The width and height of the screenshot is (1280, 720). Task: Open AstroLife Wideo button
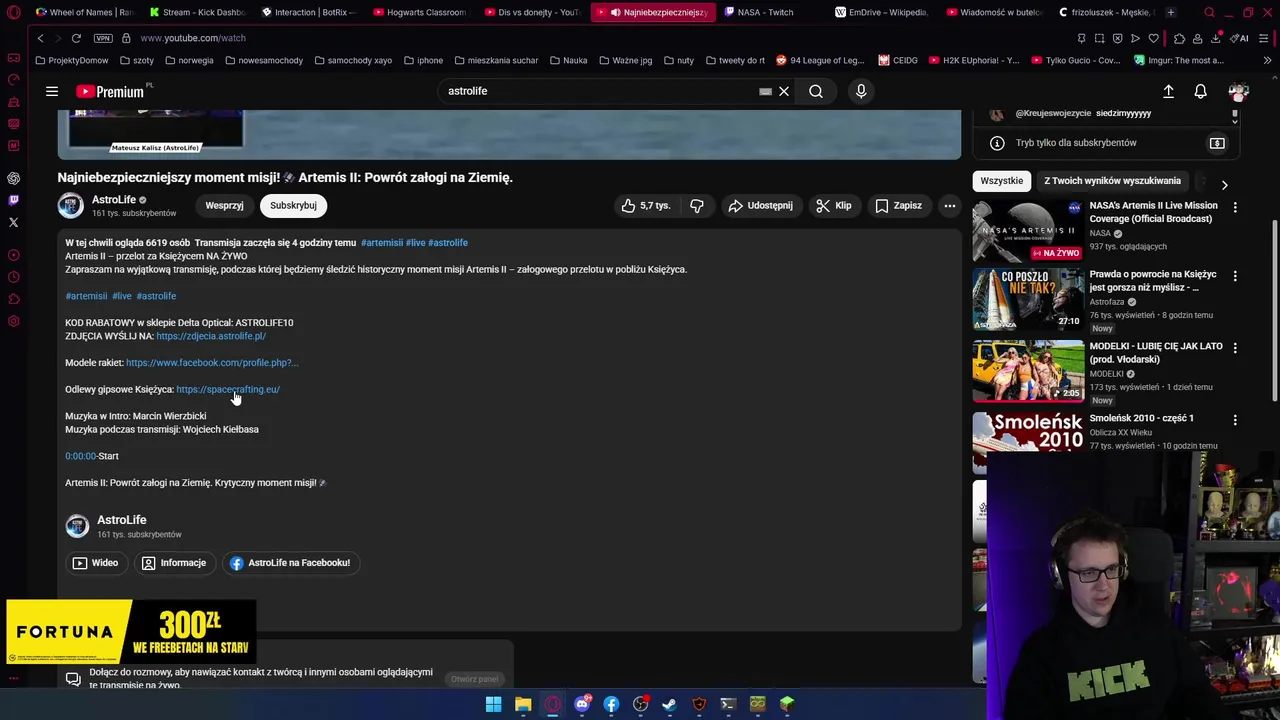[x=95, y=563]
